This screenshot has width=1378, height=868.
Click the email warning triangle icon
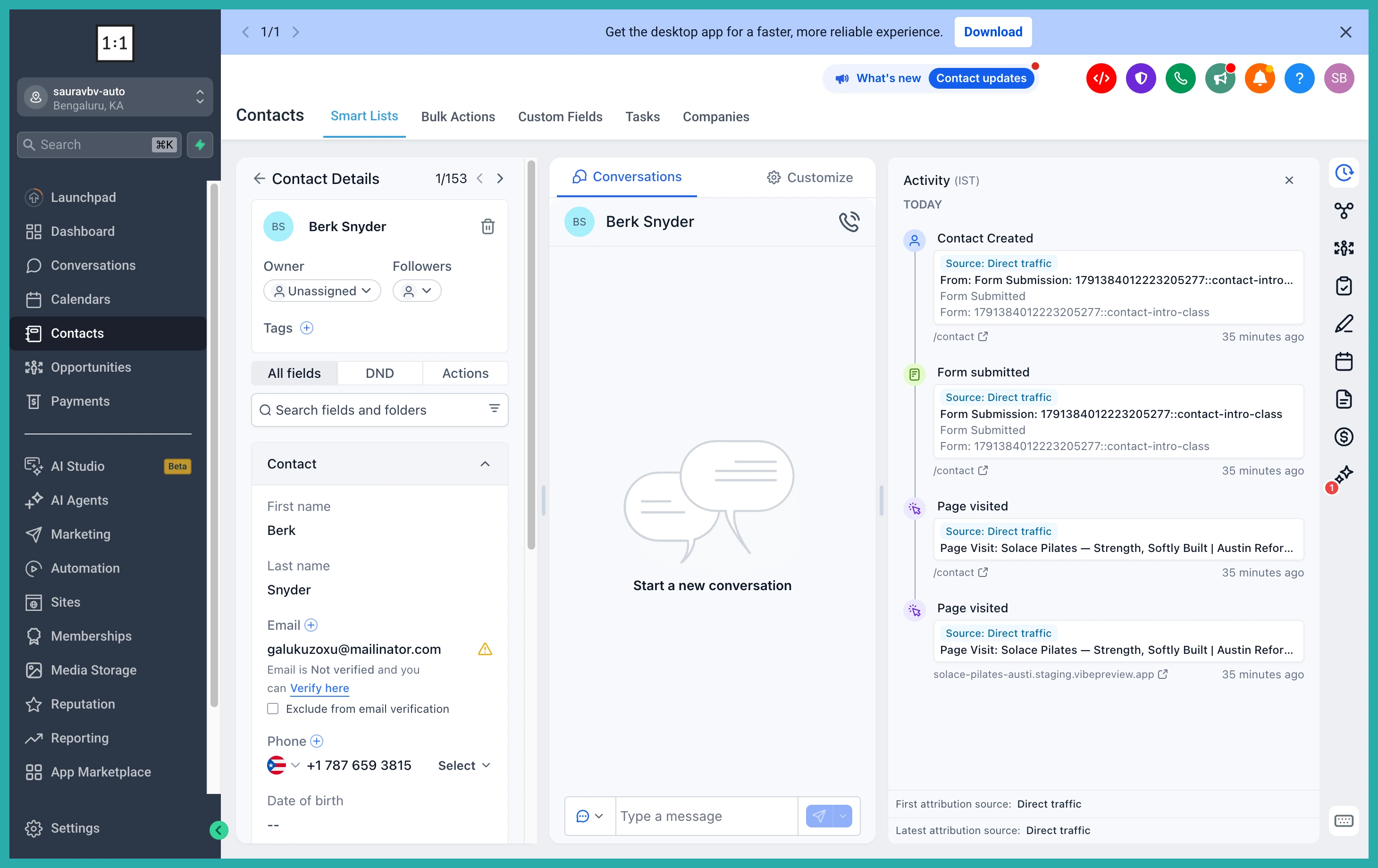coord(485,649)
